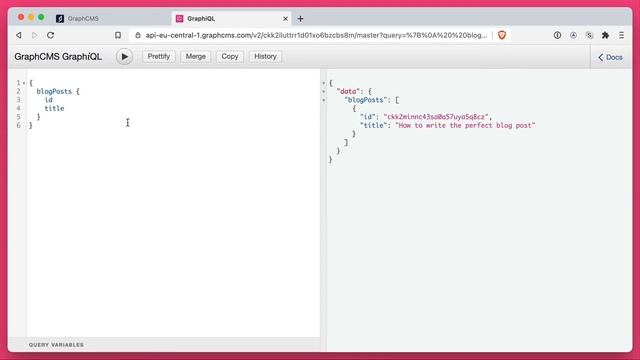Viewport: 640px width, 360px height.
Task: Click the GraphCMS GraphiQL title
Action: pyautogui.click(x=58, y=57)
